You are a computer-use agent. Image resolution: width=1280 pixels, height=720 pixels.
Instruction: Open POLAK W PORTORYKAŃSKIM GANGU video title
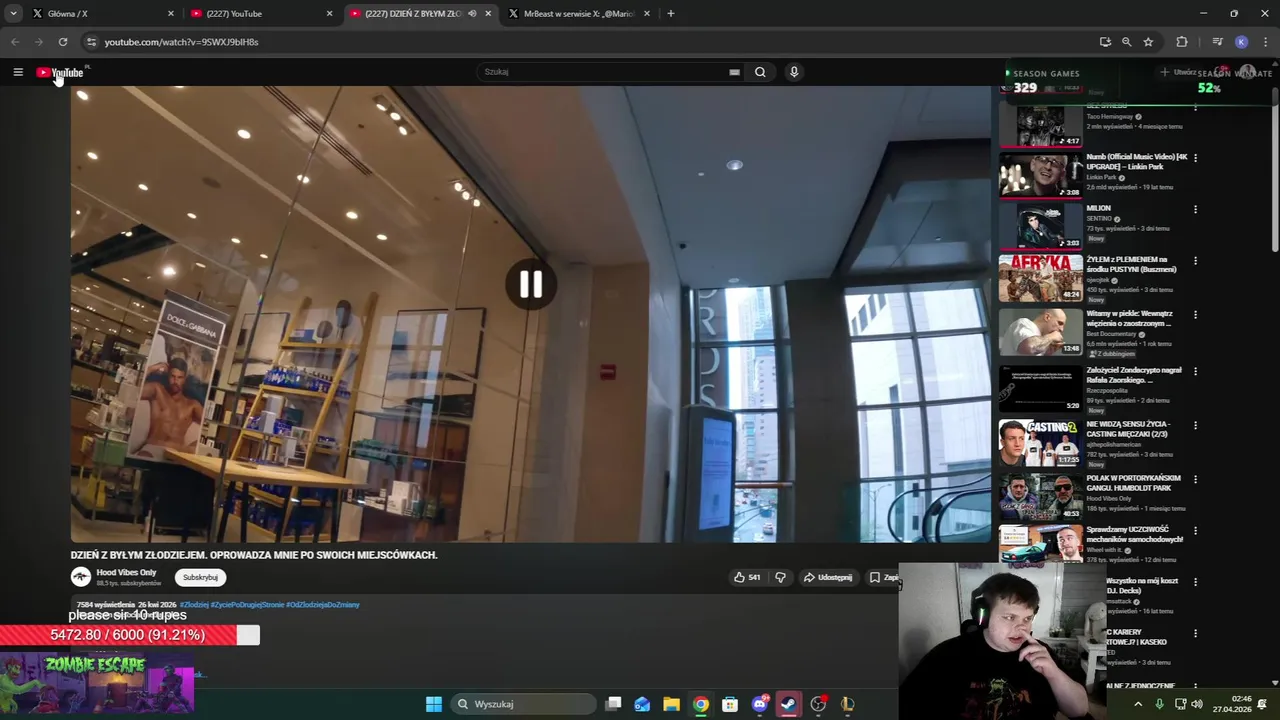click(x=1133, y=483)
